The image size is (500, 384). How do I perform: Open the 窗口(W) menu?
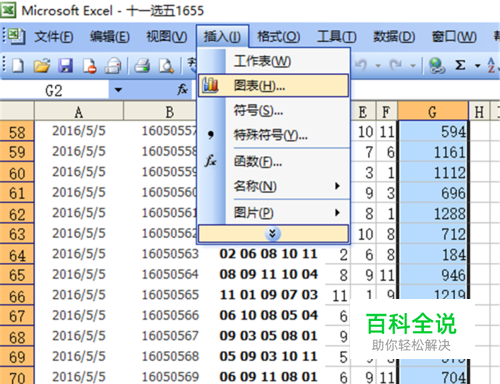pyautogui.click(x=454, y=36)
